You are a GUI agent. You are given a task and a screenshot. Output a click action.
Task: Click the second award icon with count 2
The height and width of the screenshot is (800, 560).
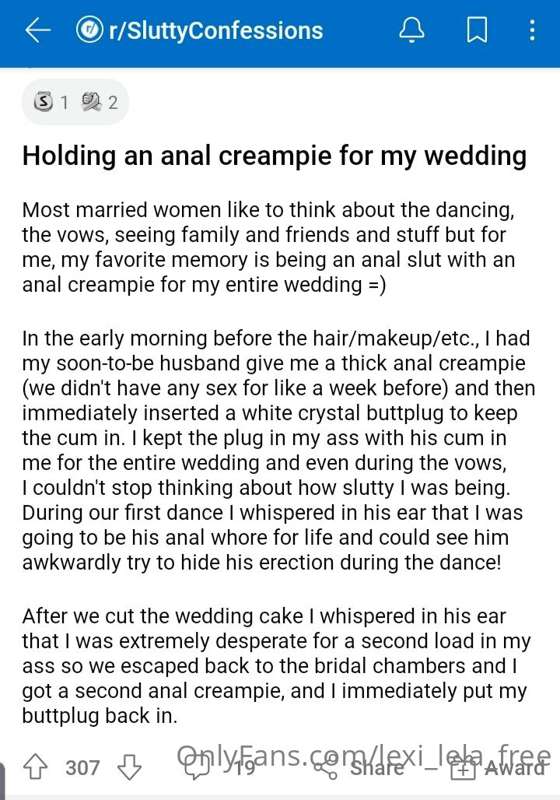pos(92,102)
